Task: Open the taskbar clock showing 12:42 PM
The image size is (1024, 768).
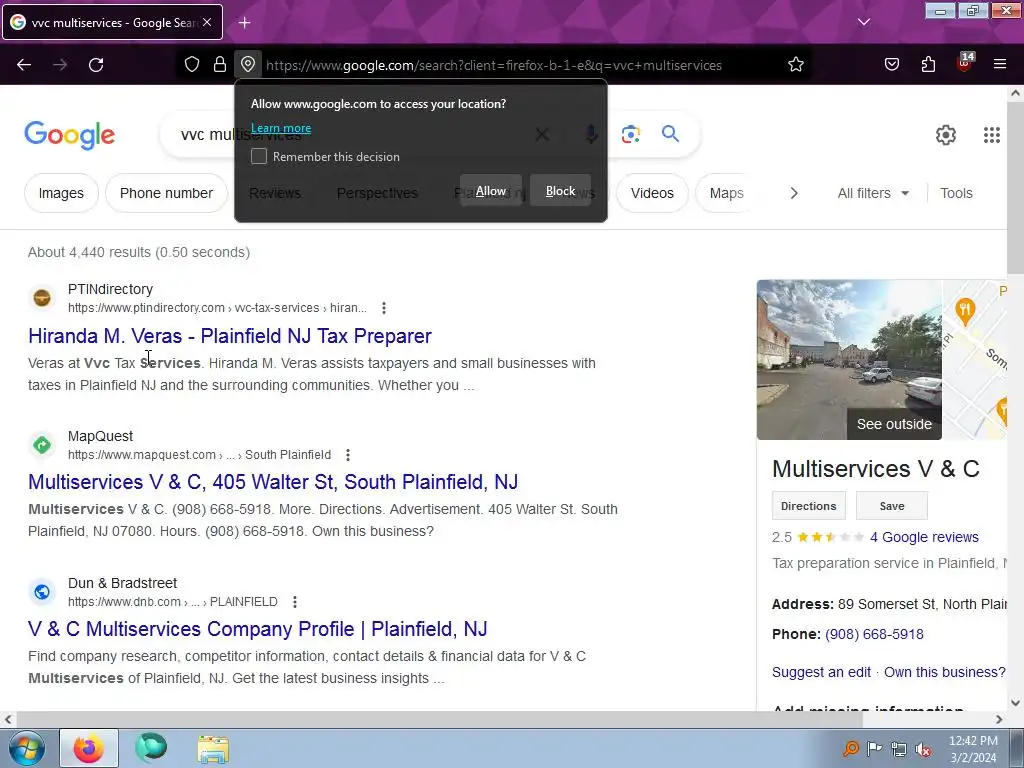Action: (x=972, y=749)
